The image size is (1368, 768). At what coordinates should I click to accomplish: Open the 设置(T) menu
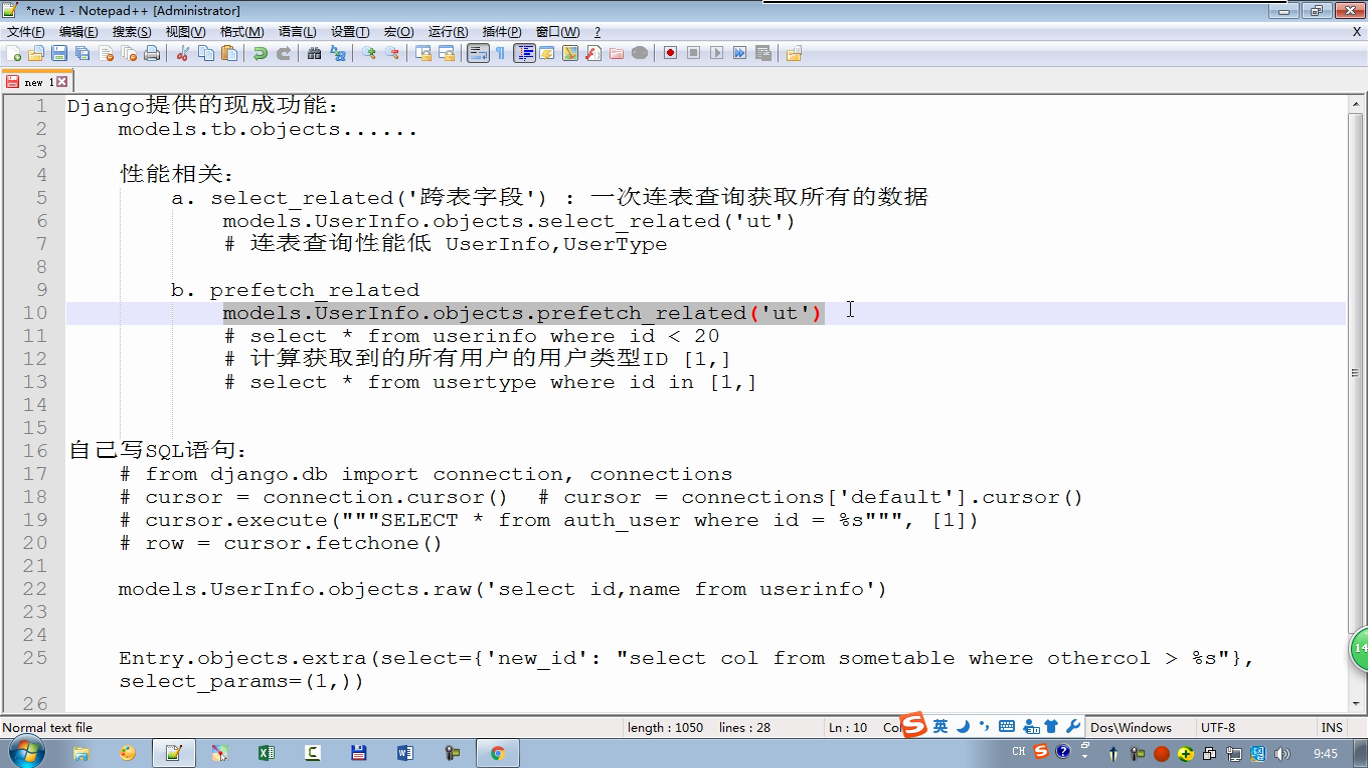pos(349,32)
